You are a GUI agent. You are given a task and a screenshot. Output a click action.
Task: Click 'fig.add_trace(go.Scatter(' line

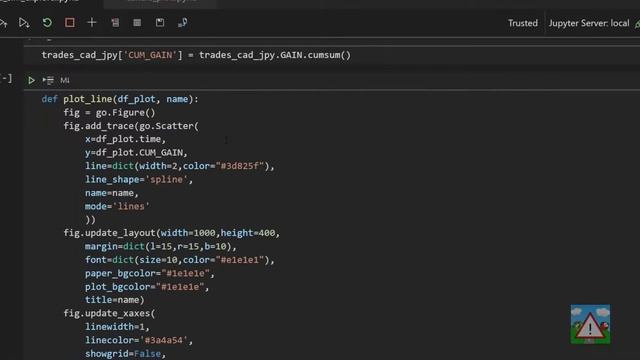point(131,126)
